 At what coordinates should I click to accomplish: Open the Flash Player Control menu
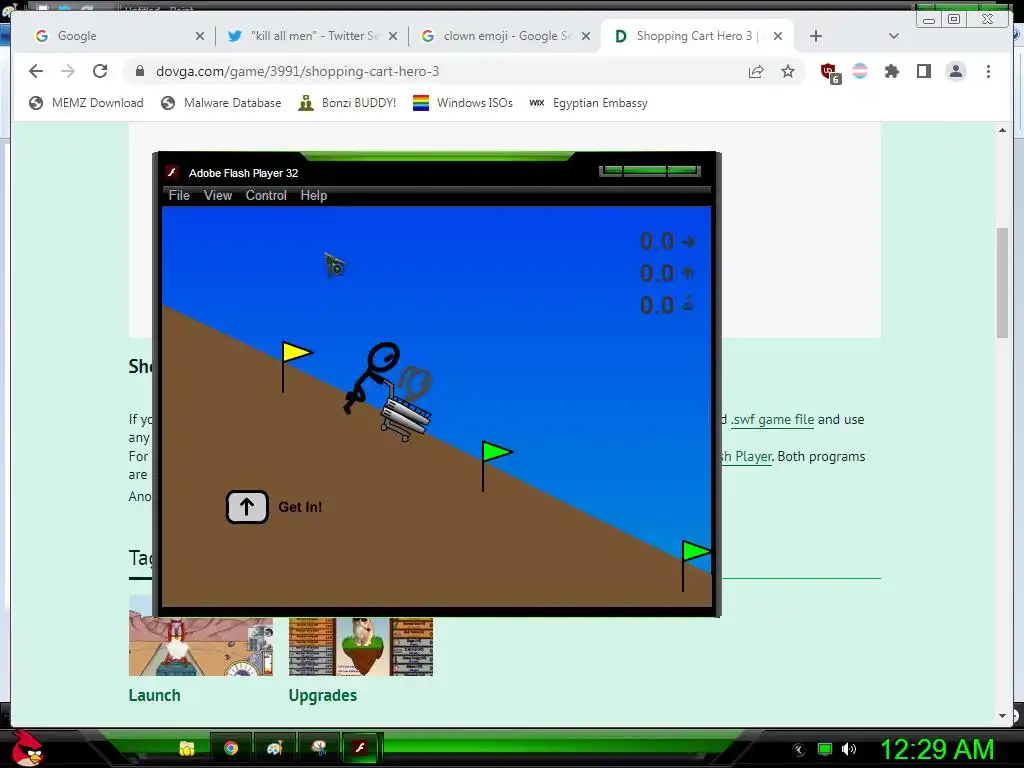pyautogui.click(x=266, y=195)
